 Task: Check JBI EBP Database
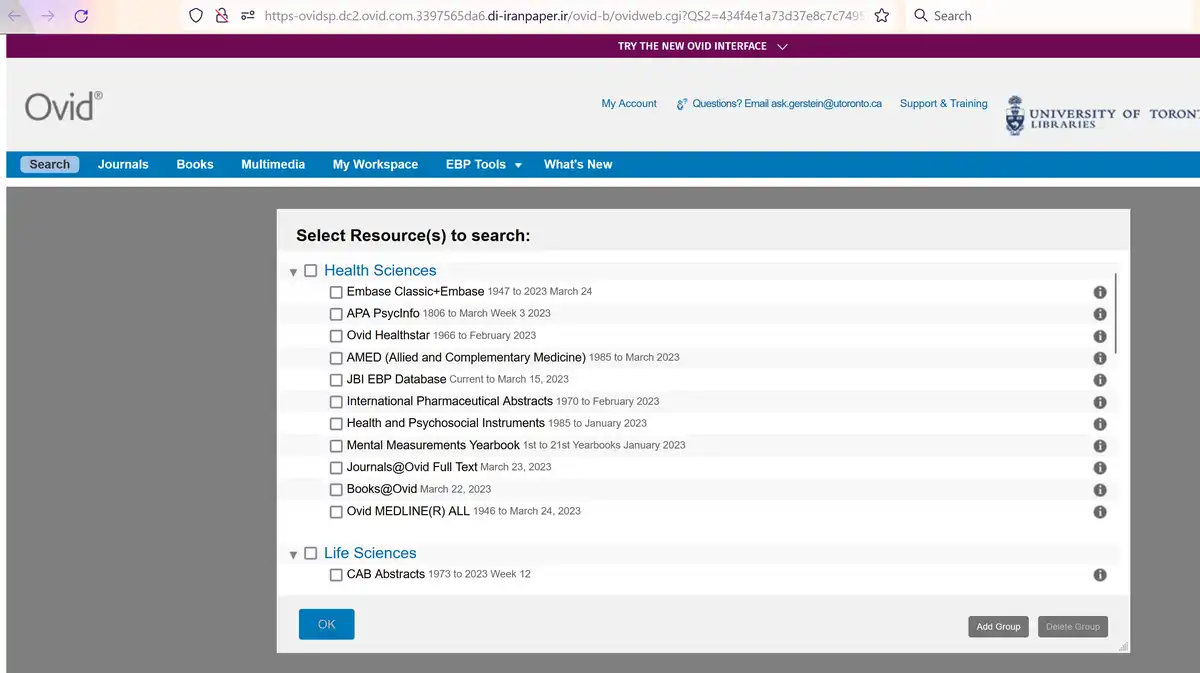pos(336,381)
